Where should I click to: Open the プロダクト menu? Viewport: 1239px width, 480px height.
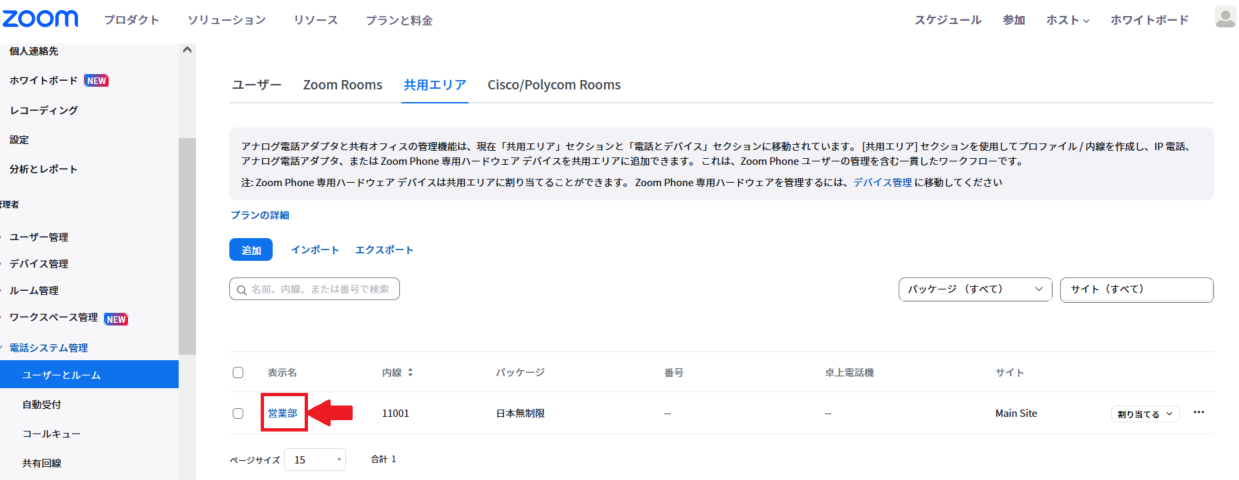click(x=132, y=20)
